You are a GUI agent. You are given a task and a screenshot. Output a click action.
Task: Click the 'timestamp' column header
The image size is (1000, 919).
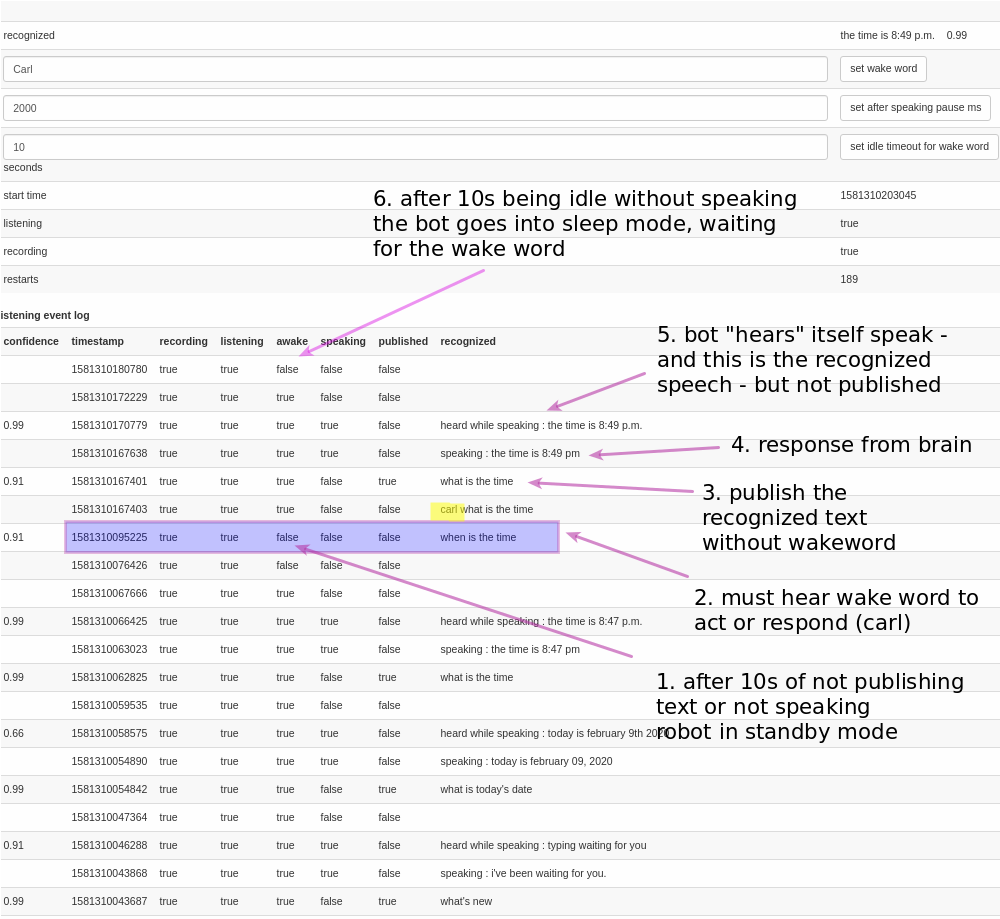pyautogui.click(x=98, y=341)
